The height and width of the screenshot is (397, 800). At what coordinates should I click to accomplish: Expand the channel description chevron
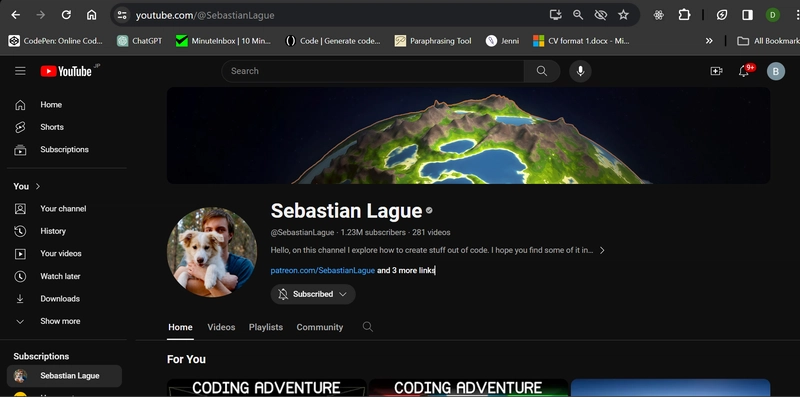(602, 250)
